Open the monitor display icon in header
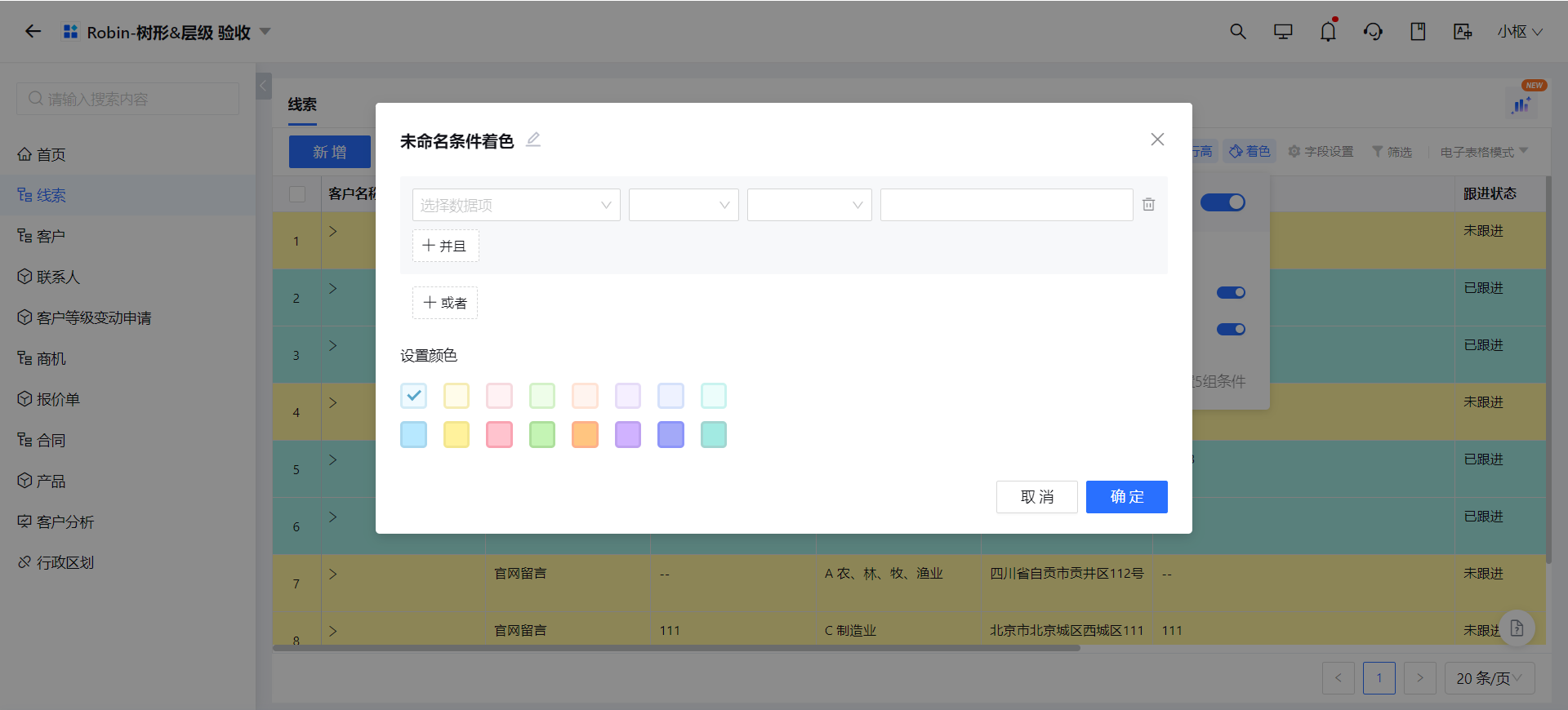 point(1283,32)
